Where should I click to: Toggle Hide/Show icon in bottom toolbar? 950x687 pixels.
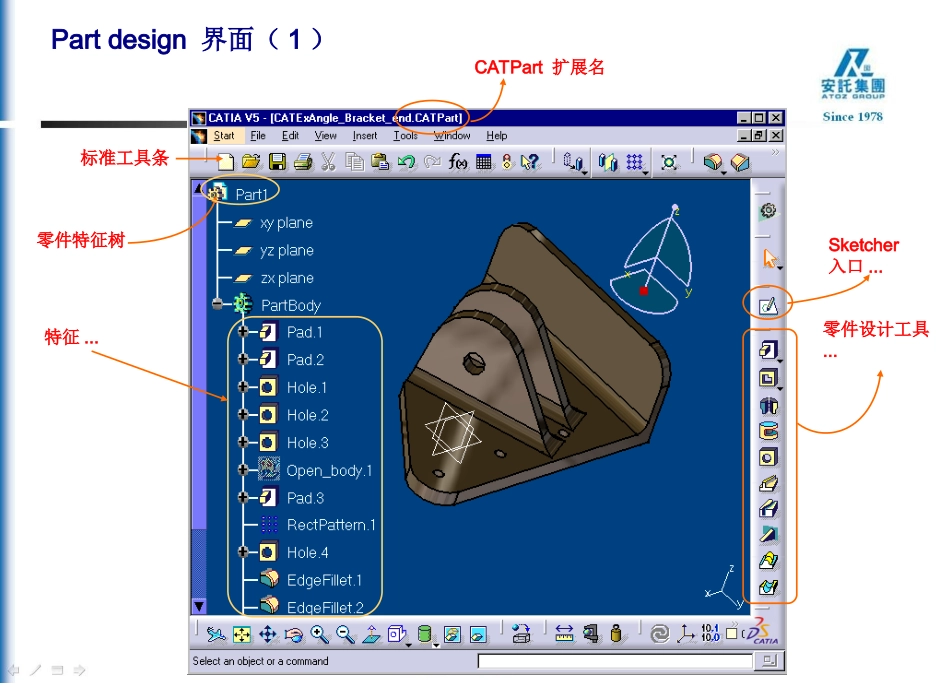(452, 634)
